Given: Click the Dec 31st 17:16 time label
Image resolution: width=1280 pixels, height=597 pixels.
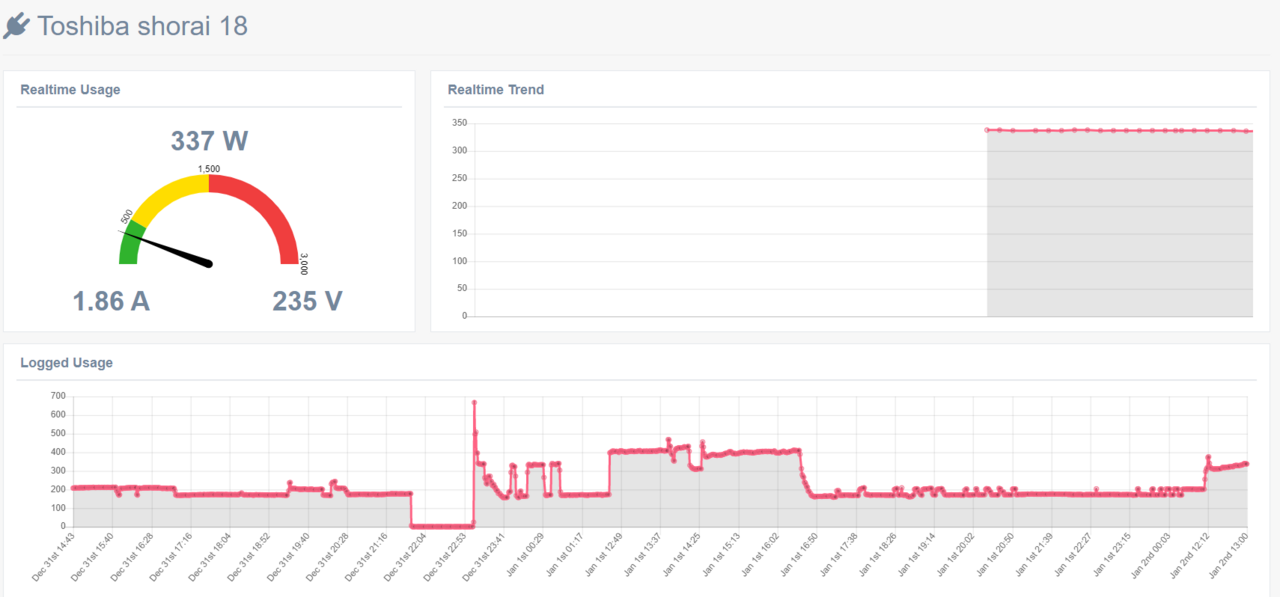Looking at the screenshot, I should tap(171, 557).
